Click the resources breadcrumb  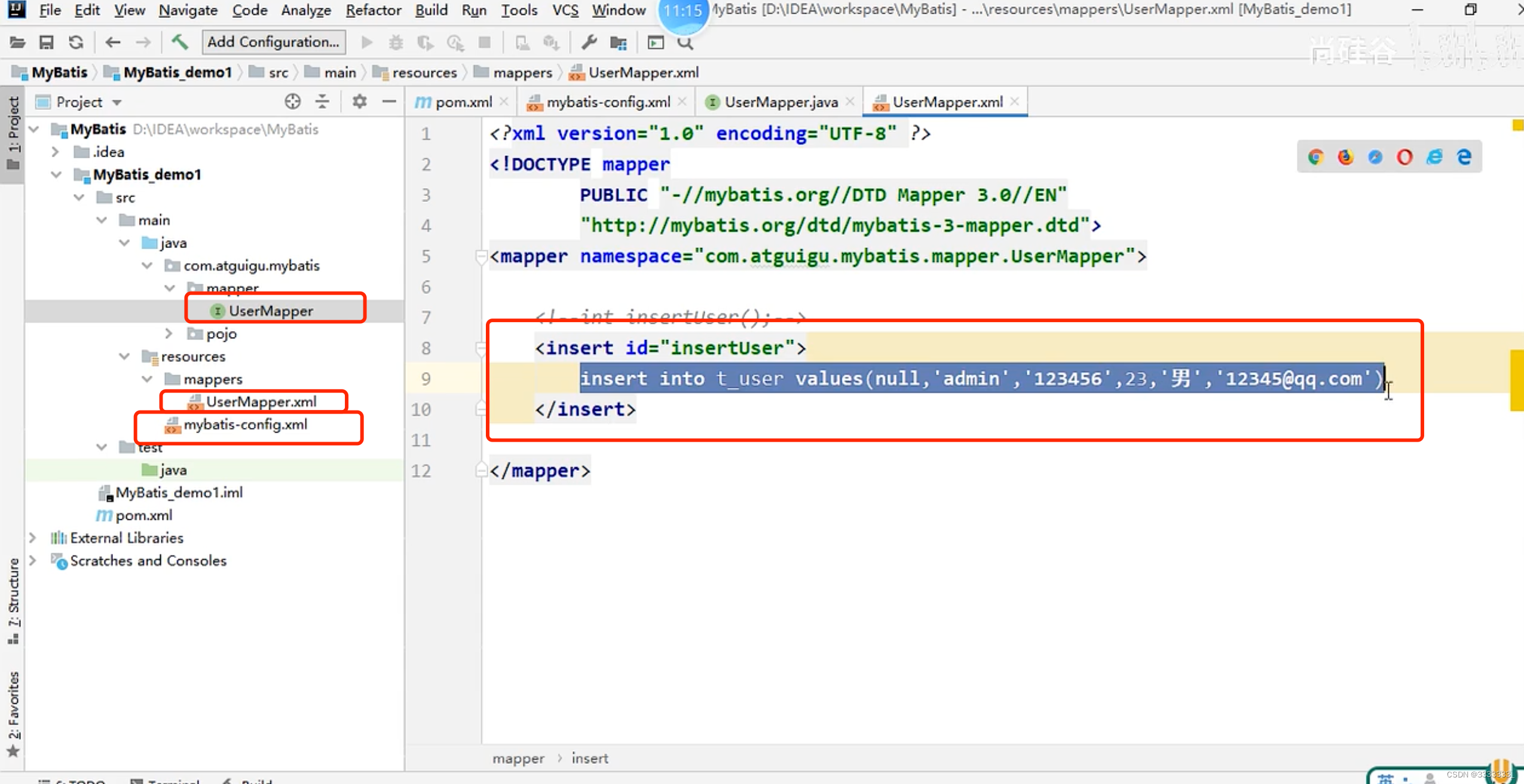[x=415, y=72]
